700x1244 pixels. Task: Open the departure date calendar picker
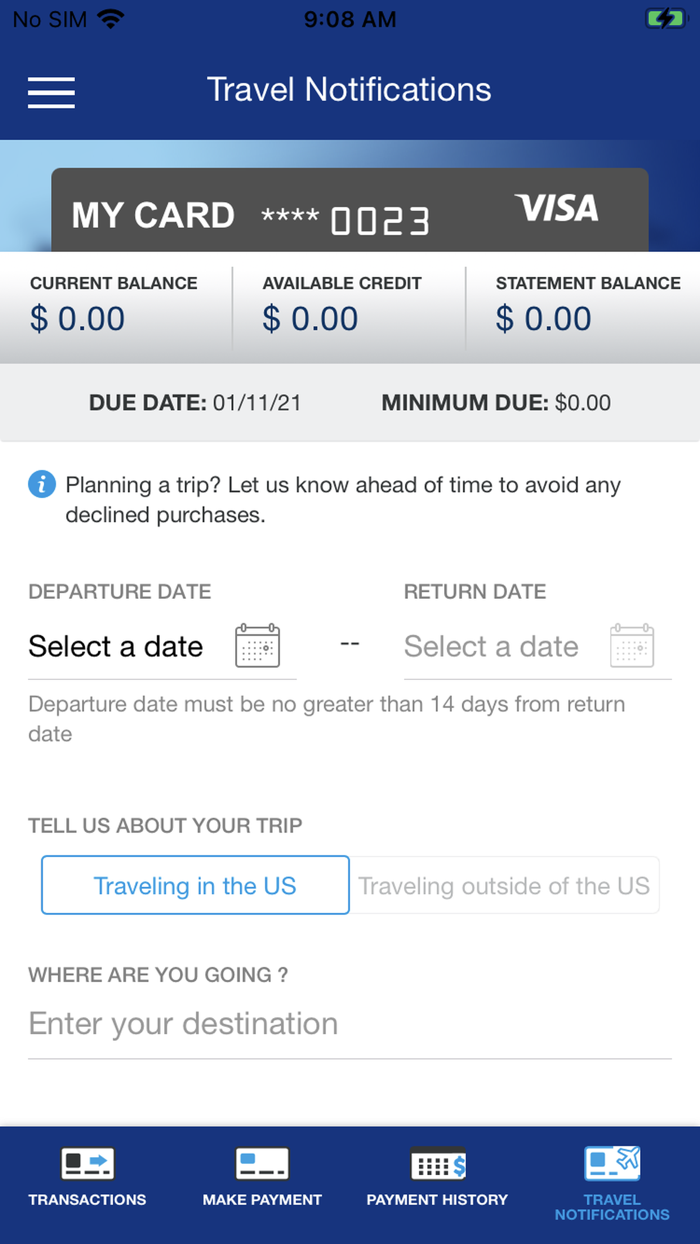point(257,646)
